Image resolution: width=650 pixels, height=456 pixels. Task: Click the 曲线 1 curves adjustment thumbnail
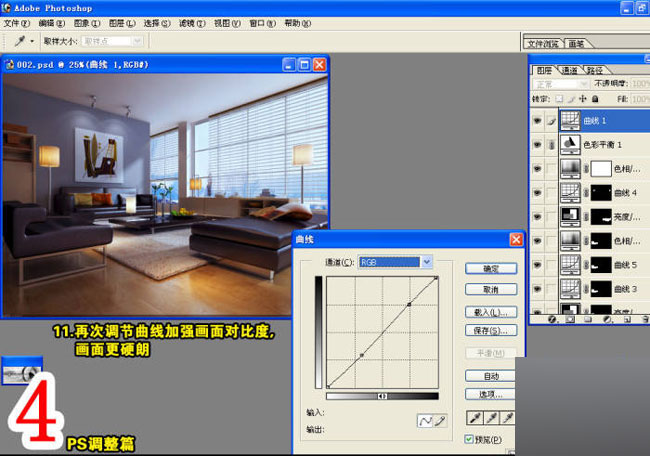570,121
